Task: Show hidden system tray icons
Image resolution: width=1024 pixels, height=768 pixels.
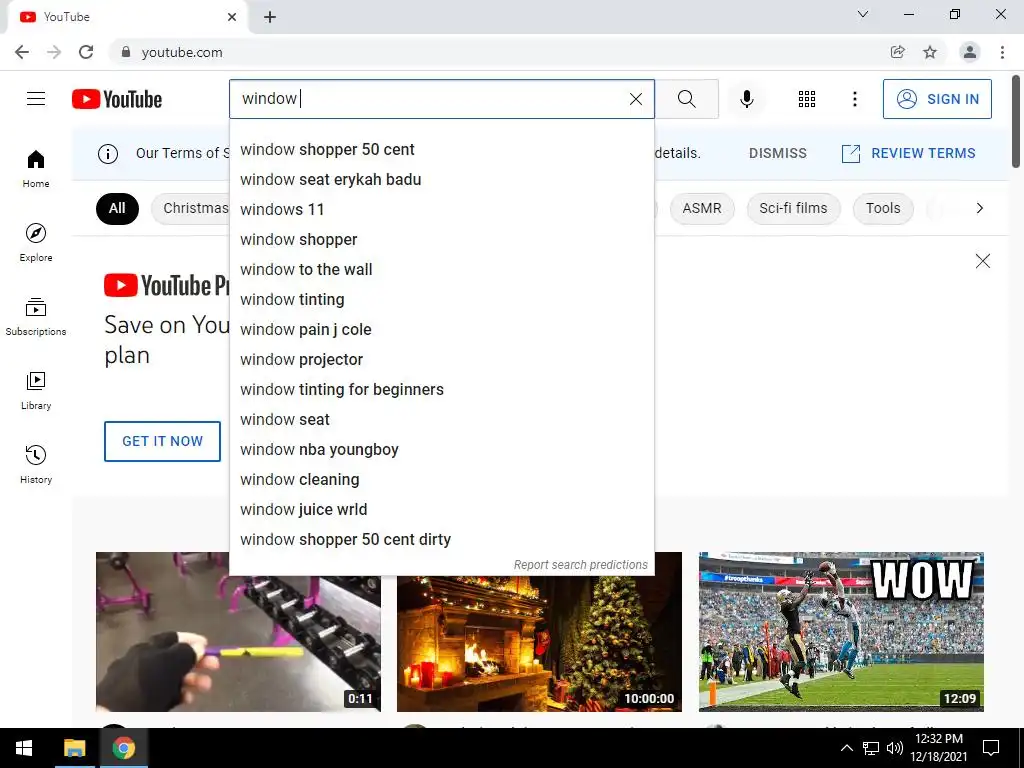Action: click(846, 748)
